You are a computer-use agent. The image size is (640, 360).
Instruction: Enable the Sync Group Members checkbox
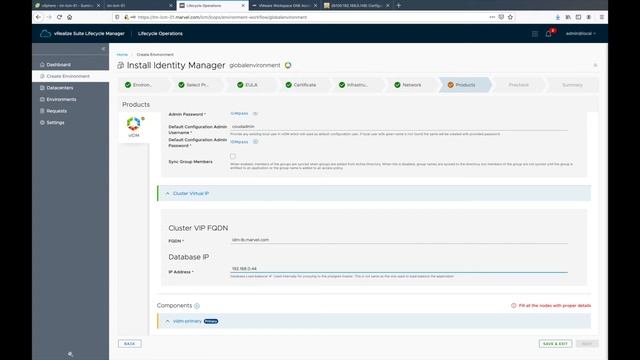pyautogui.click(x=233, y=156)
